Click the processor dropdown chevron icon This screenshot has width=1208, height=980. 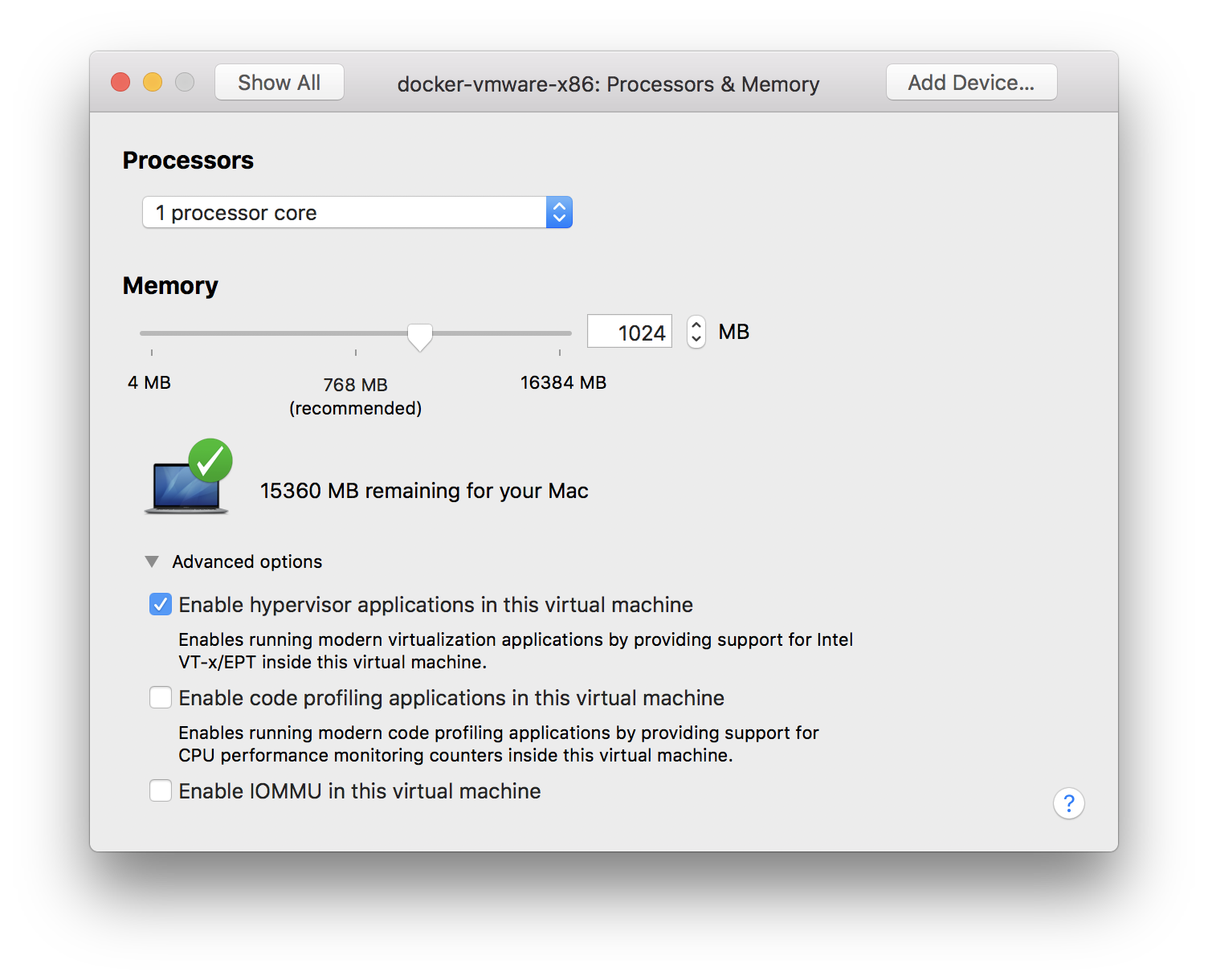[559, 212]
